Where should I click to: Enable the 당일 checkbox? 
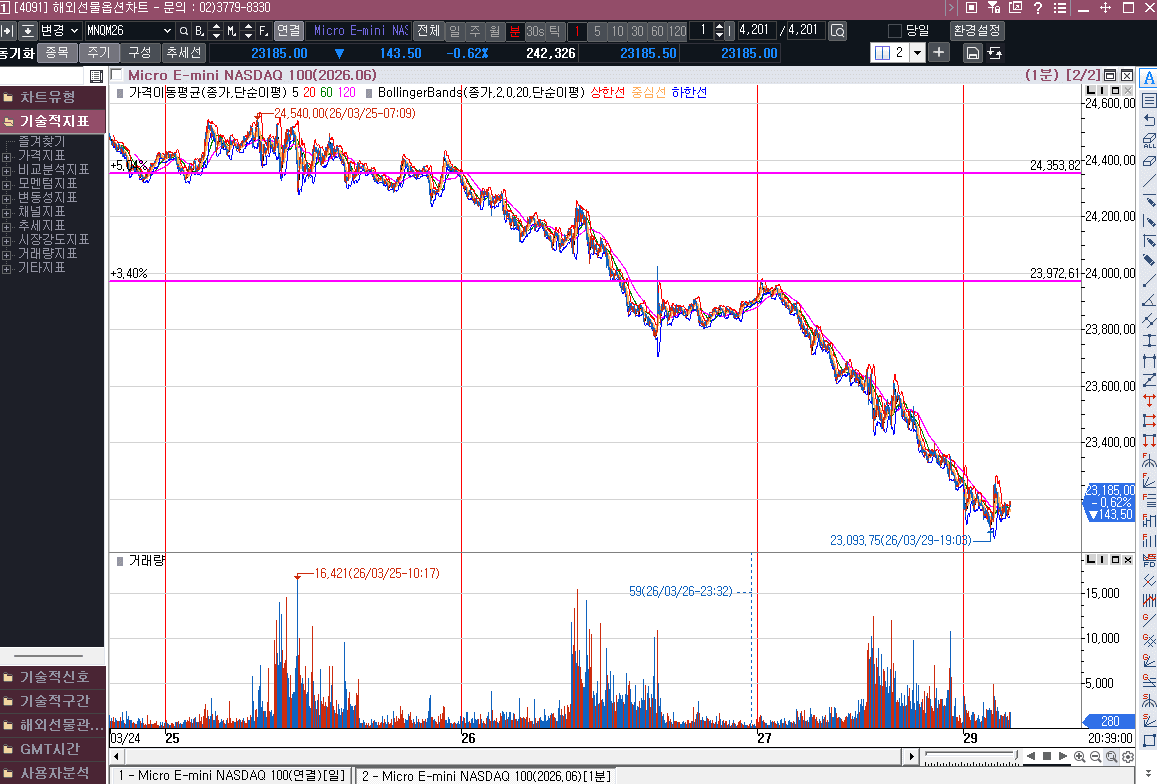895,31
